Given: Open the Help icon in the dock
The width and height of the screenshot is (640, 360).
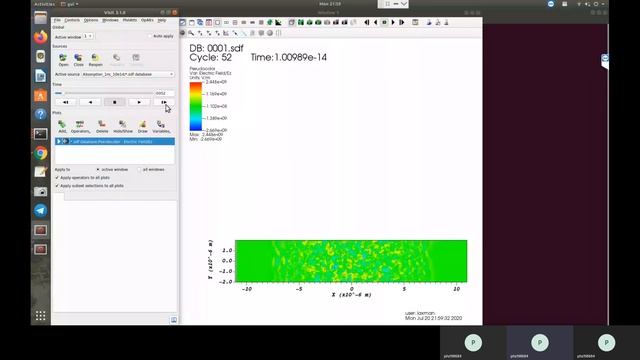Looking at the screenshot, I should coord(40,114).
